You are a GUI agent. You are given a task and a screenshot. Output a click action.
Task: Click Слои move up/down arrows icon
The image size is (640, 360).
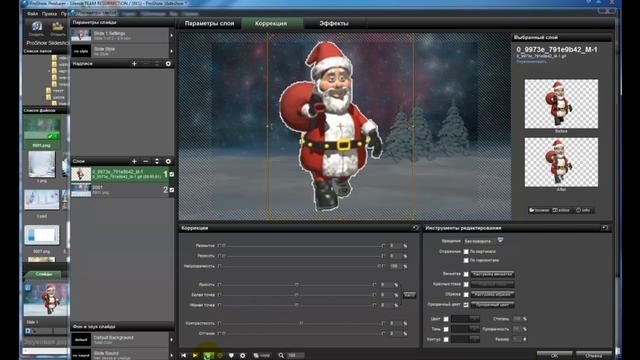click(x=157, y=161)
